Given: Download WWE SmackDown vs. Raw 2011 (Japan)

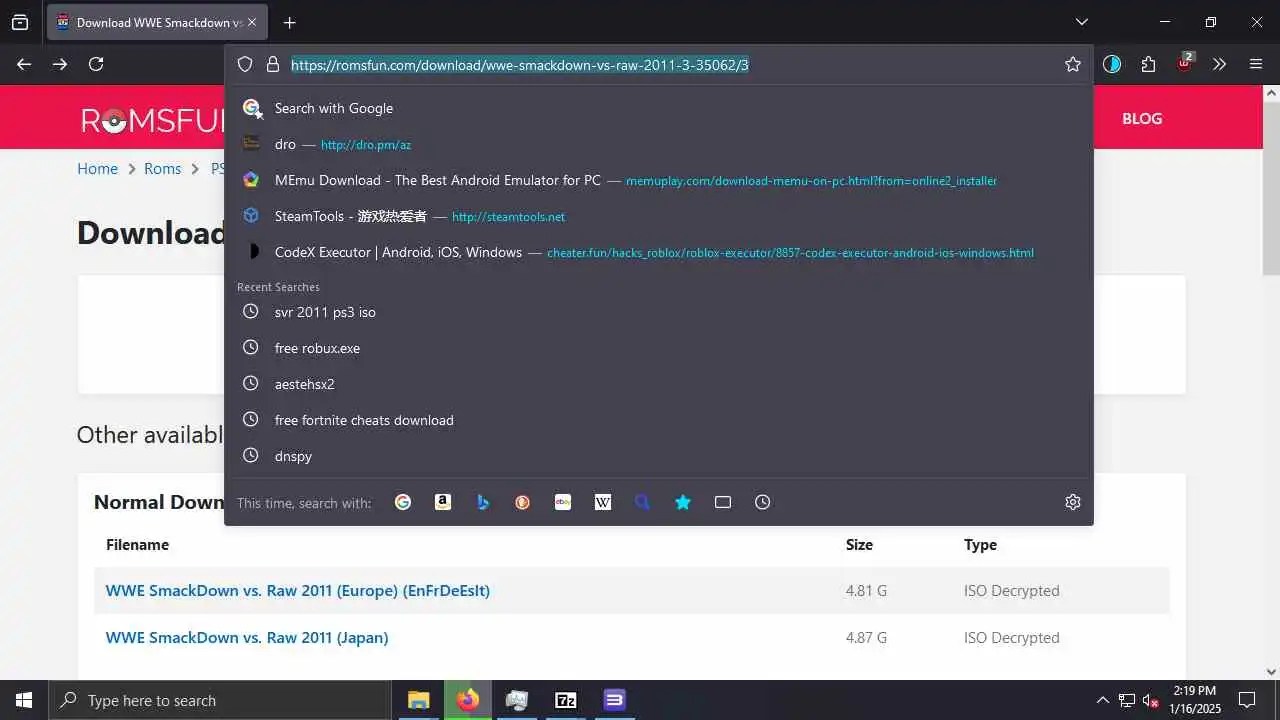Looking at the screenshot, I should point(247,638).
